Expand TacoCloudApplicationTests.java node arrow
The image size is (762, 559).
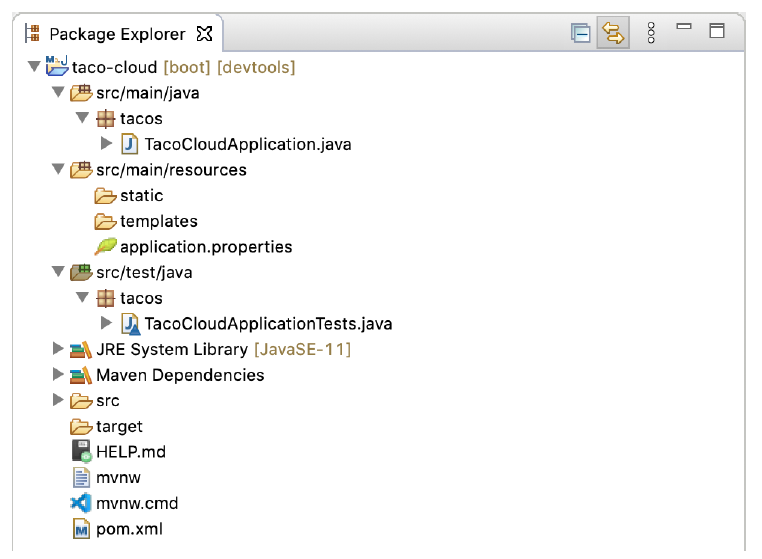coord(107,323)
